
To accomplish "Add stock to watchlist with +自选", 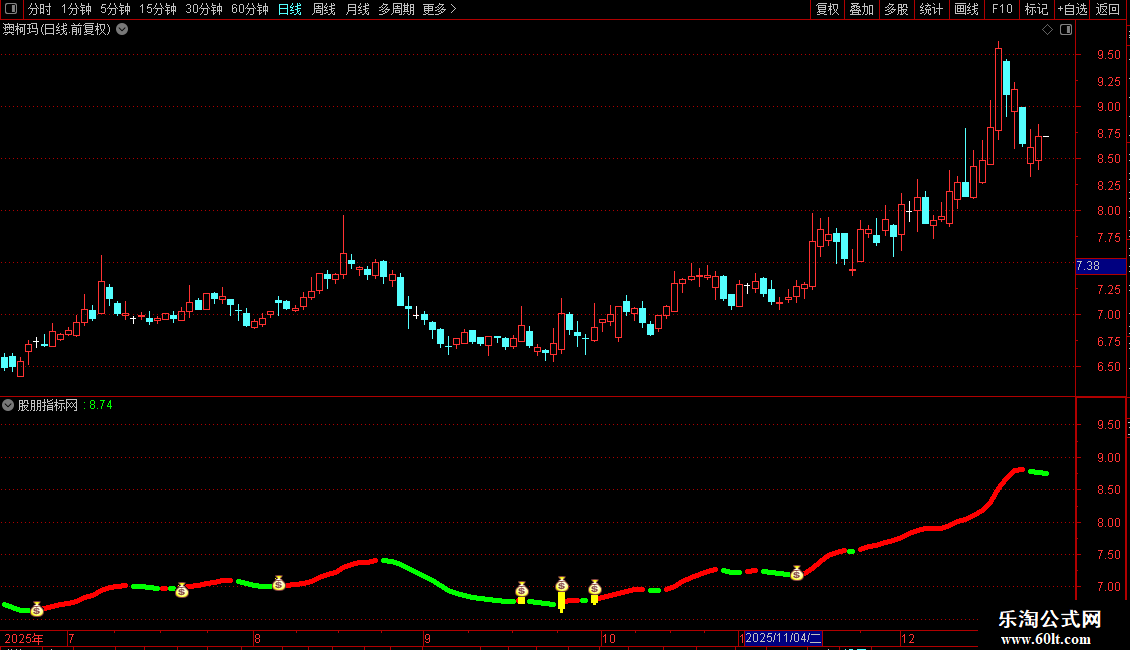I will [1072, 9].
